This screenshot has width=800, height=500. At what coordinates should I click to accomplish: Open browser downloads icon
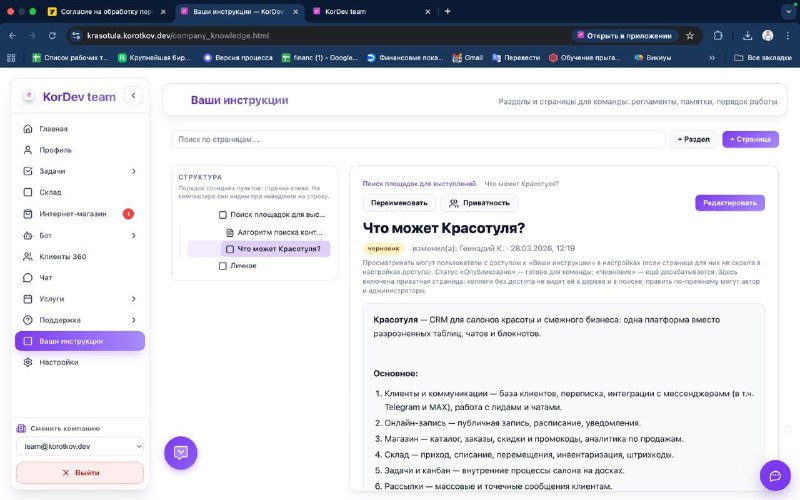tap(747, 36)
